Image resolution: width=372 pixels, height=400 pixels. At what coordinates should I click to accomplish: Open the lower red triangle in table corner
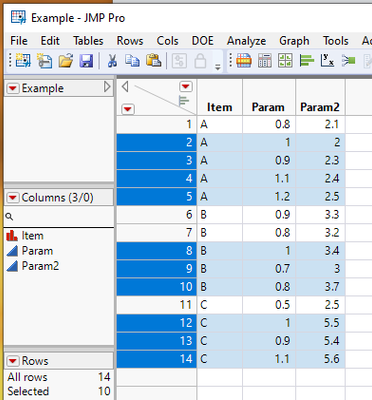point(128,109)
